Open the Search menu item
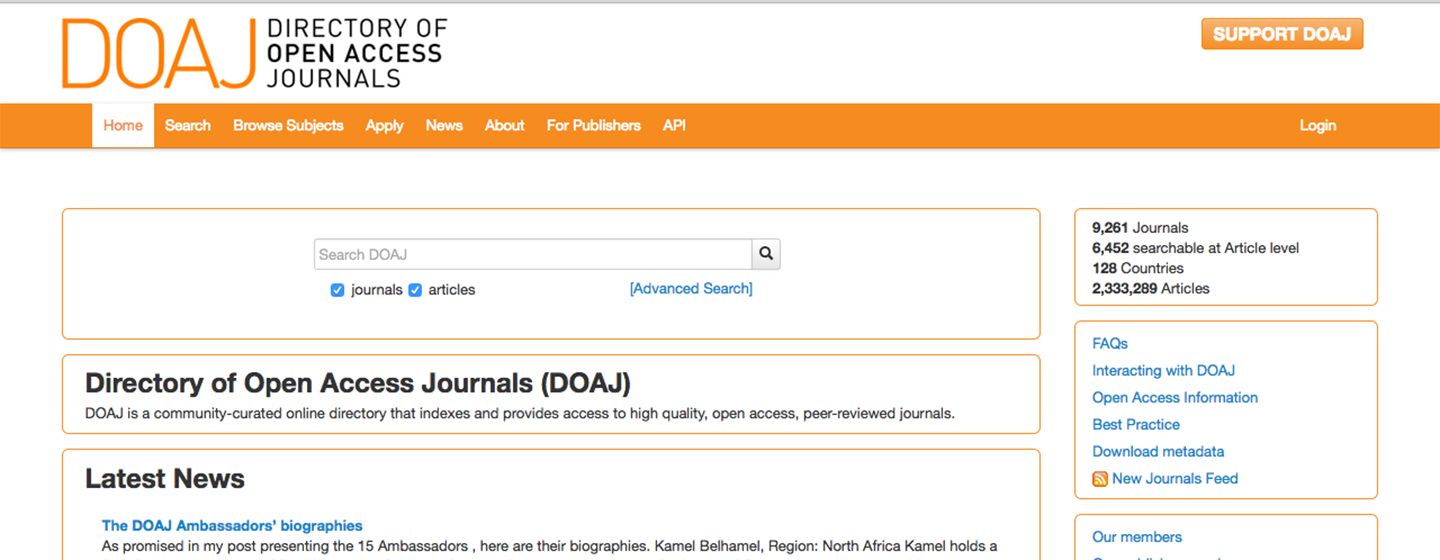 coord(188,125)
